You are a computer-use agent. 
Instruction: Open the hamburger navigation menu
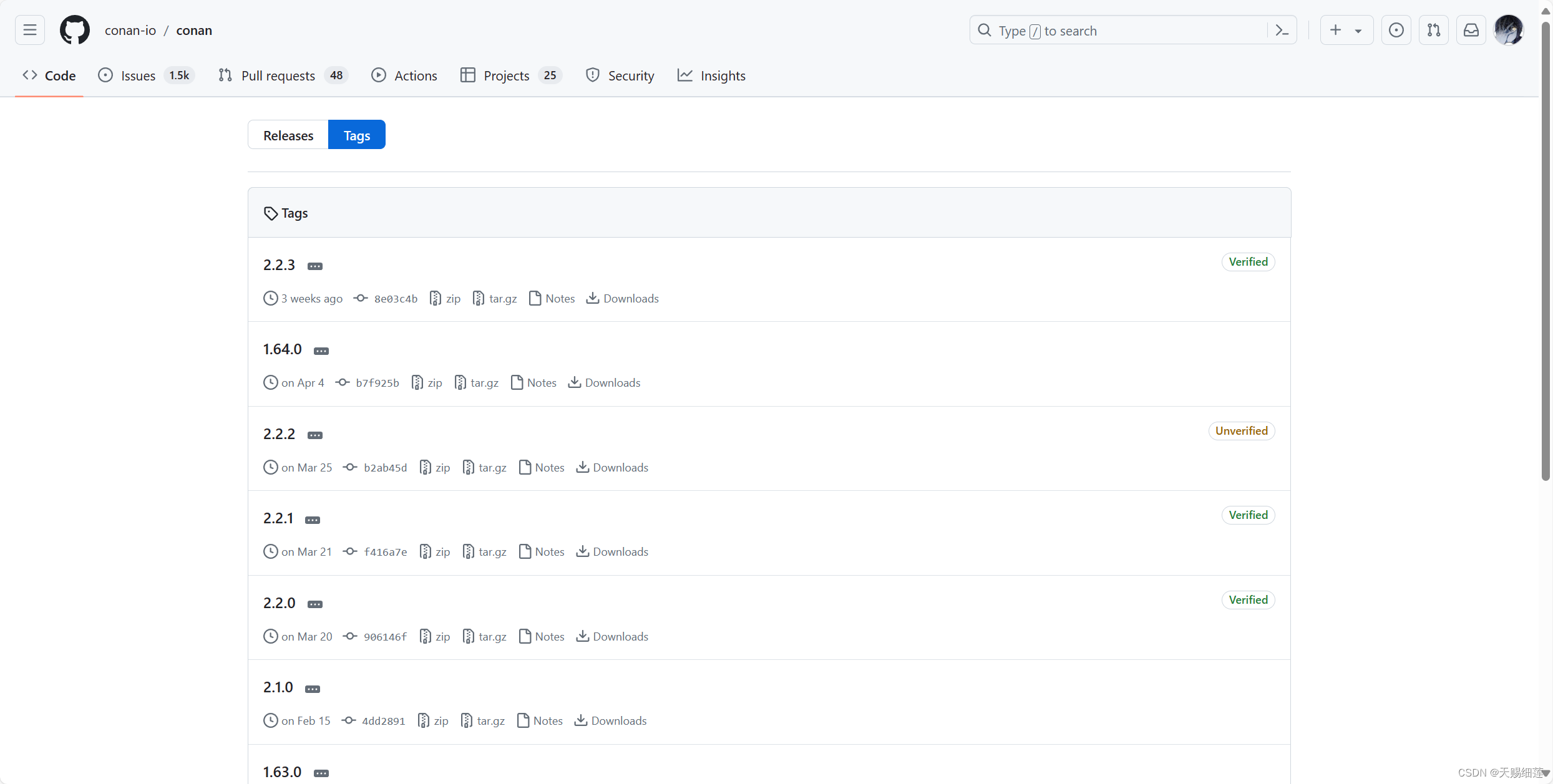pyautogui.click(x=30, y=30)
